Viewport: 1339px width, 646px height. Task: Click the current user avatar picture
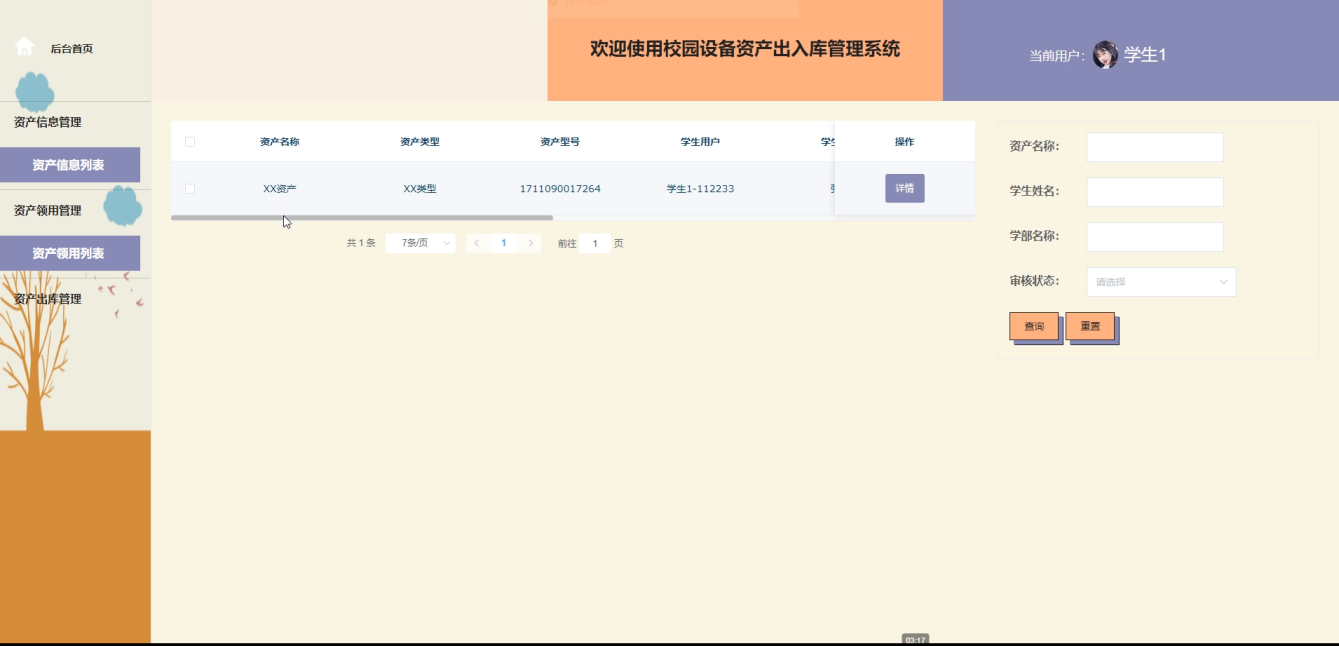coord(1105,55)
